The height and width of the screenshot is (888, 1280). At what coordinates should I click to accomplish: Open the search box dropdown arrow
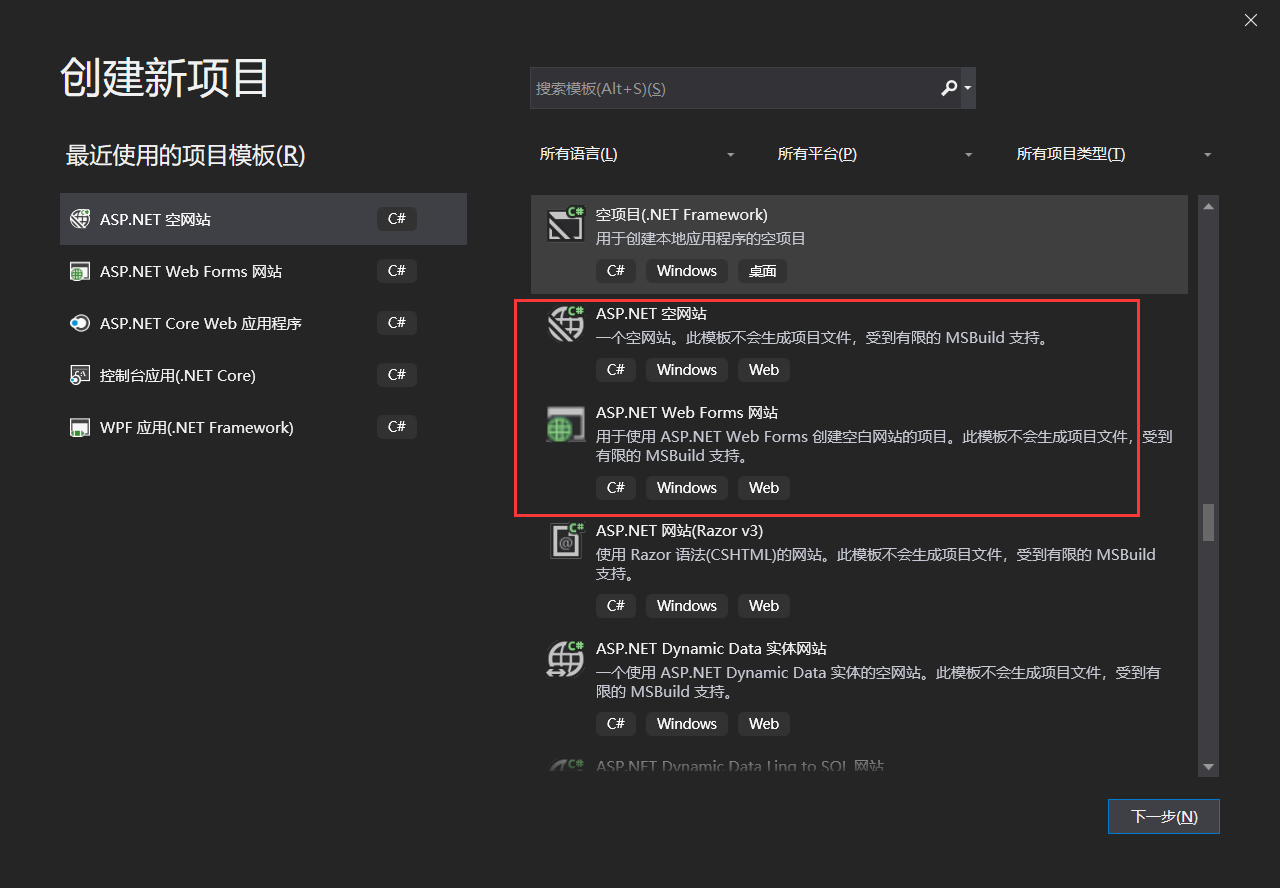(968, 88)
